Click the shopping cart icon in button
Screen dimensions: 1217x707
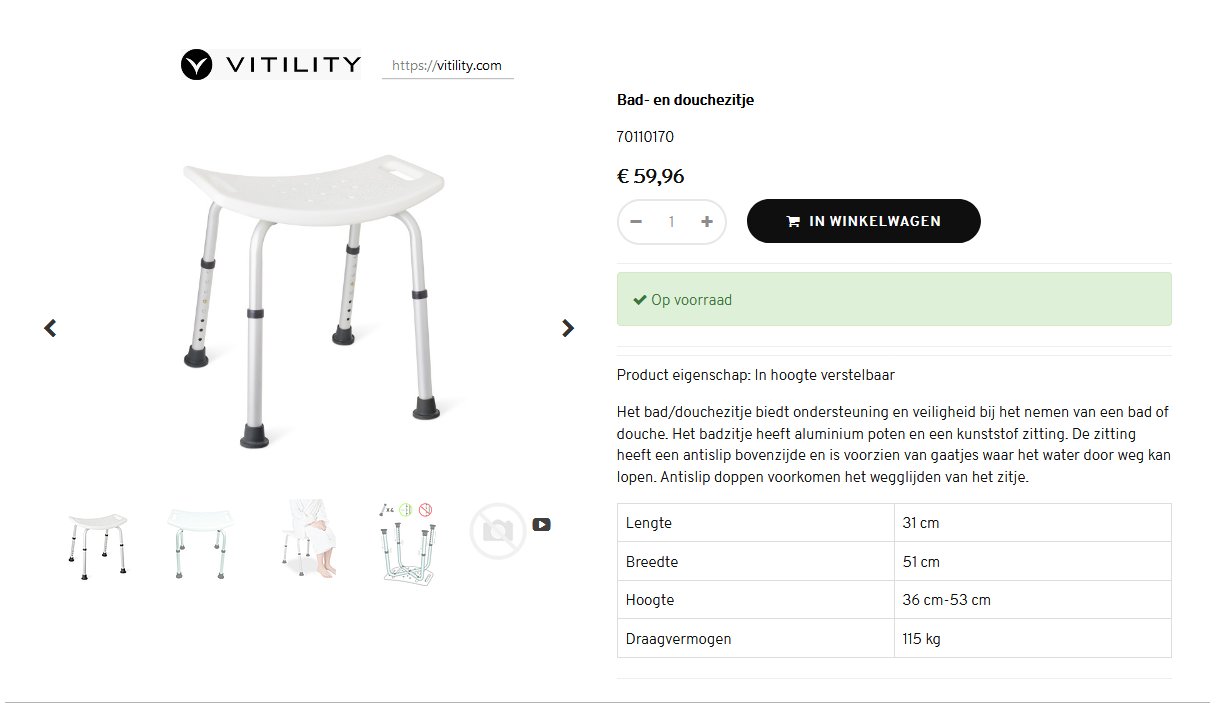793,222
